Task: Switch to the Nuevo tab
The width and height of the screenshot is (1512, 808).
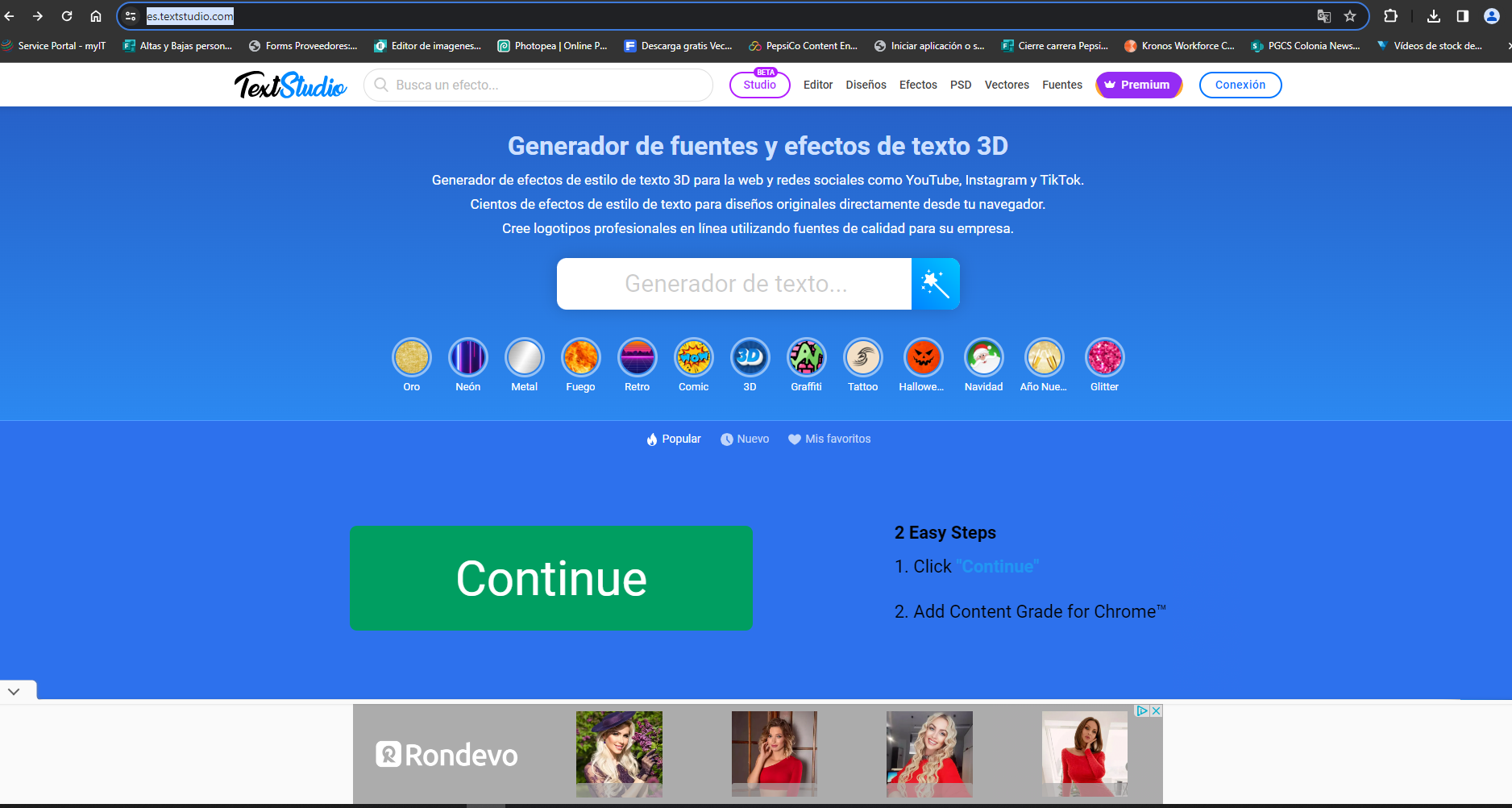Action: (745, 439)
